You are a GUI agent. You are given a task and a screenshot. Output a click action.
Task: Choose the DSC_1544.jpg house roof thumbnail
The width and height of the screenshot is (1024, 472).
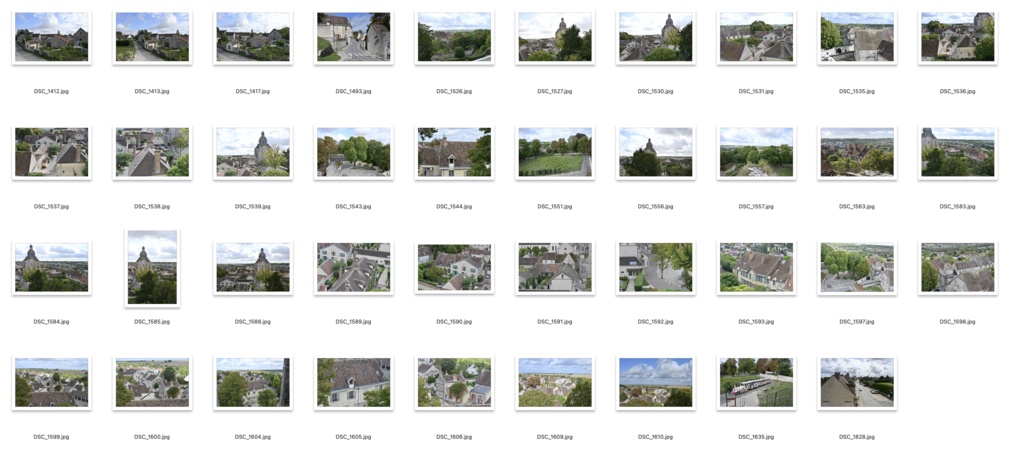pyautogui.click(x=454, y=152)
